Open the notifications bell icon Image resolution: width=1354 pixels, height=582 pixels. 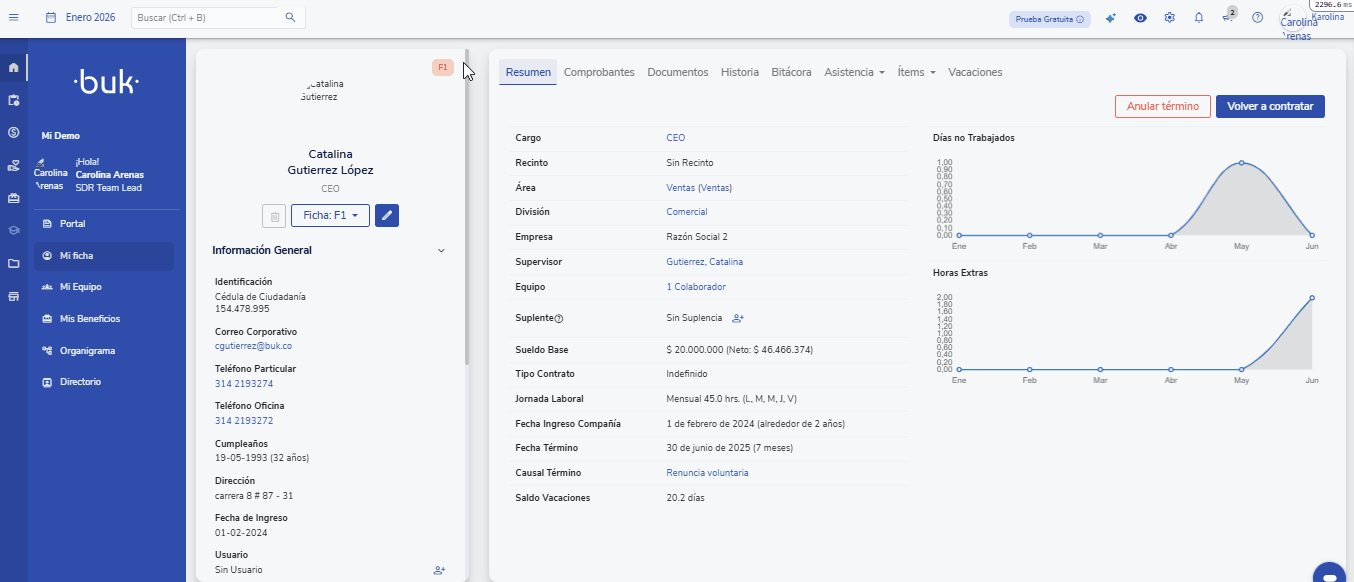1198,18
